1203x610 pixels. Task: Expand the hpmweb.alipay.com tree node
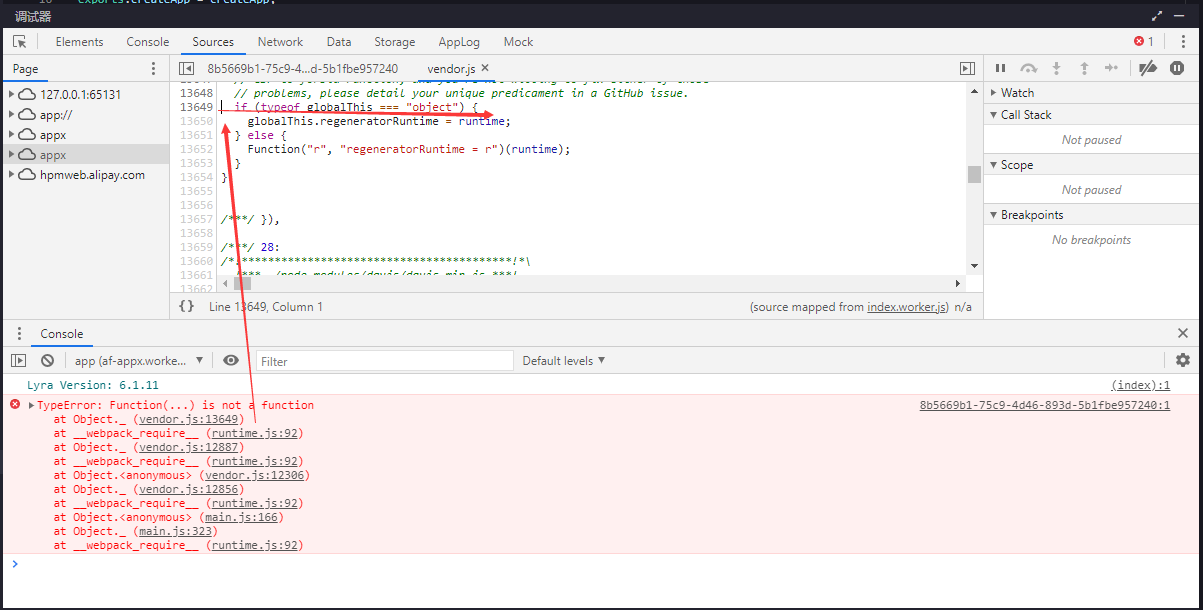tap(12, 174)
